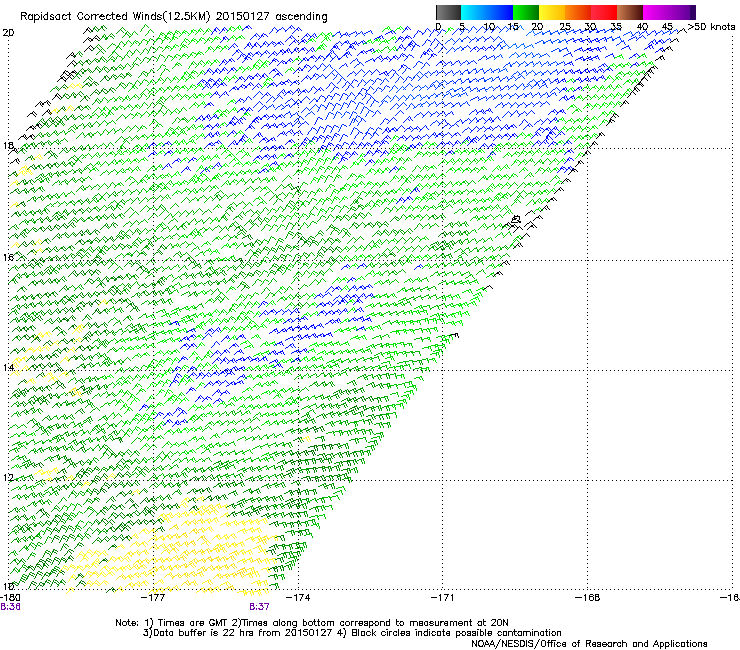Click the gray 0-5 knots legend swatch
The width and height of the screenshot is (740, 650).
pyautogui.click(x=448, y=12)
